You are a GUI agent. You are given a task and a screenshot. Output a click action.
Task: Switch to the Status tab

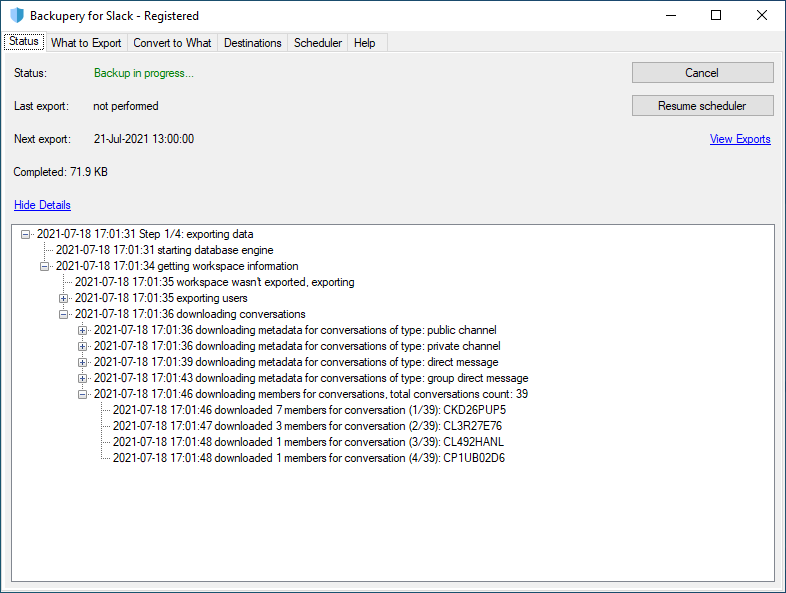click(24, 41)
